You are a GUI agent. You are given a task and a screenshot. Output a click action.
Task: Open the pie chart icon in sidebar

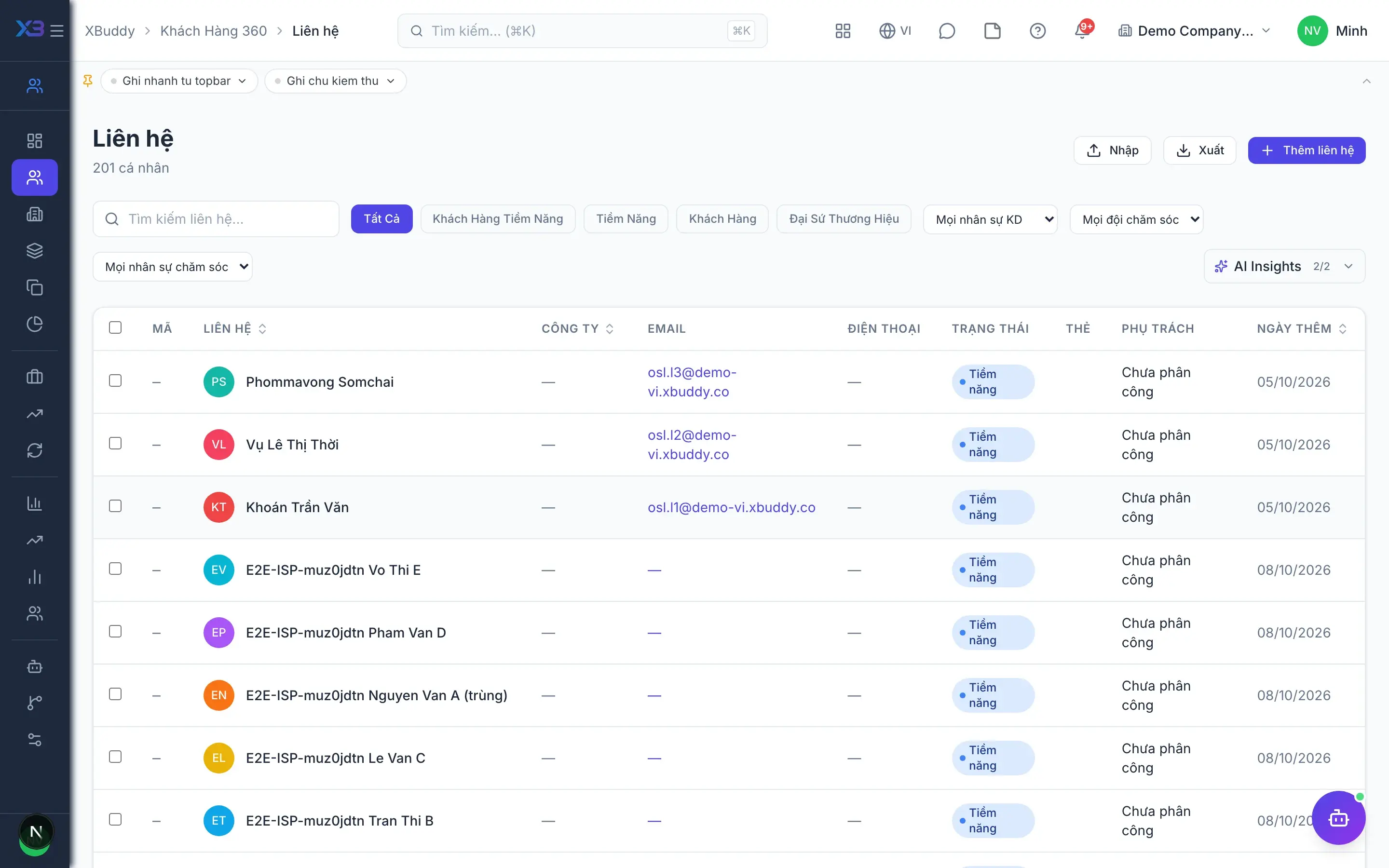coord(34,325)
